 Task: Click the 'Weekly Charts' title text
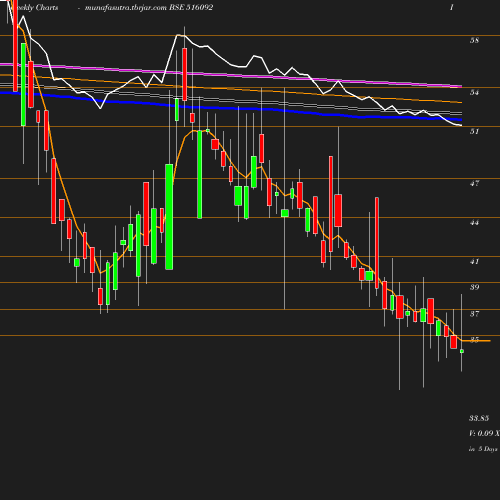[x=34, y=8]
